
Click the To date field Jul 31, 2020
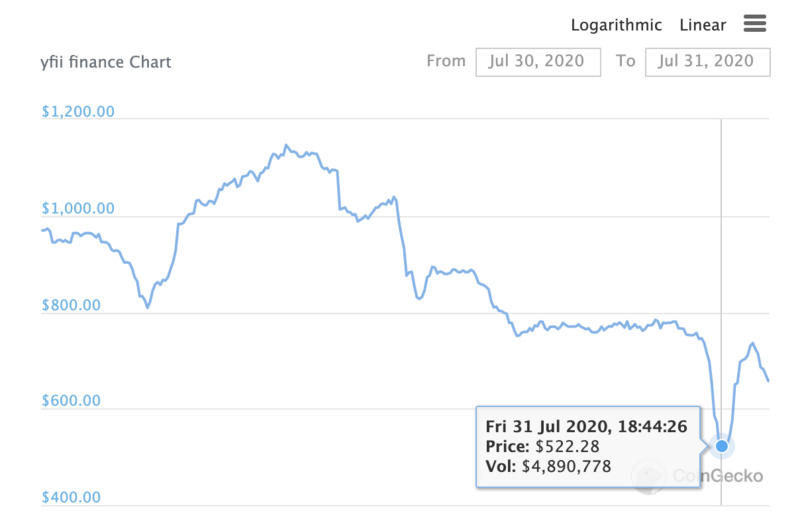(x=707, y=61)
